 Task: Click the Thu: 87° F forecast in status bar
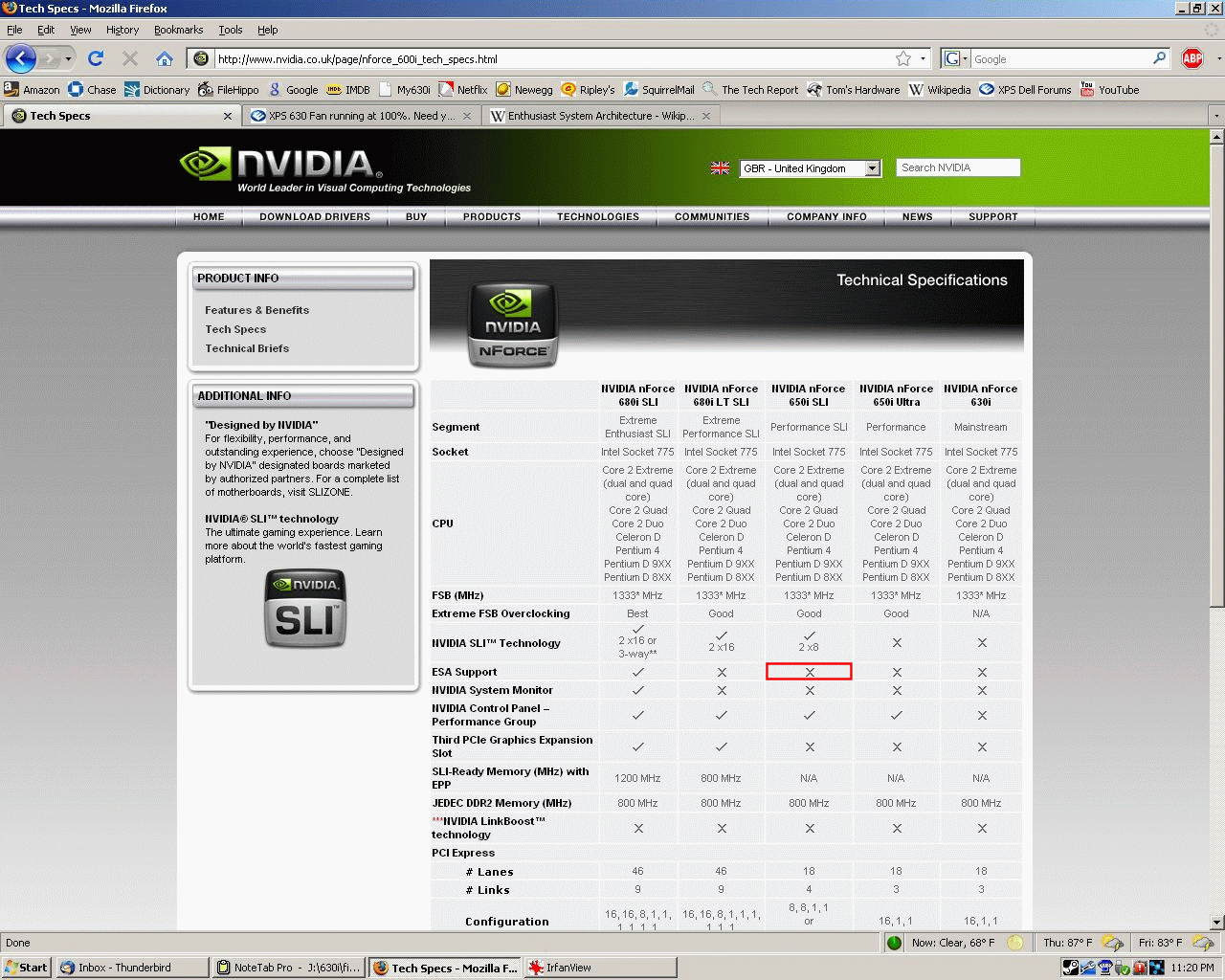click(1067, 943)
